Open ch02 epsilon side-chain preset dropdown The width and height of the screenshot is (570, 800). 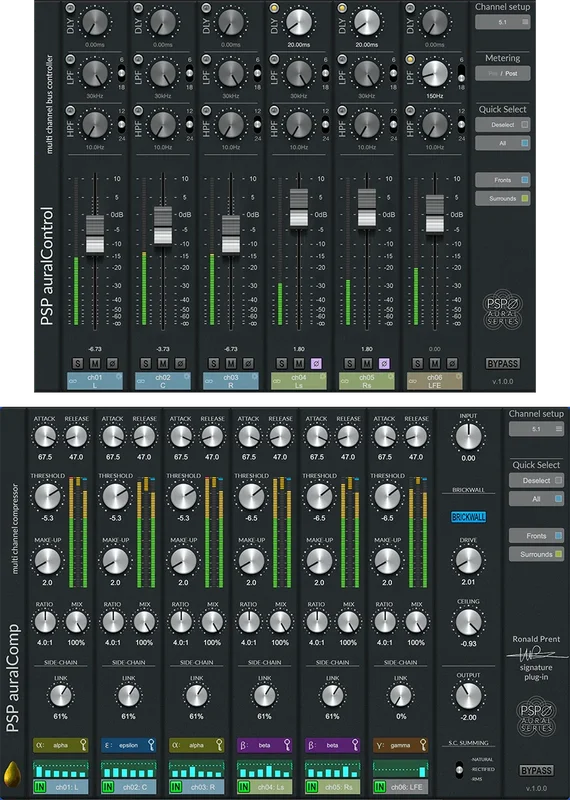coord(129,745)
